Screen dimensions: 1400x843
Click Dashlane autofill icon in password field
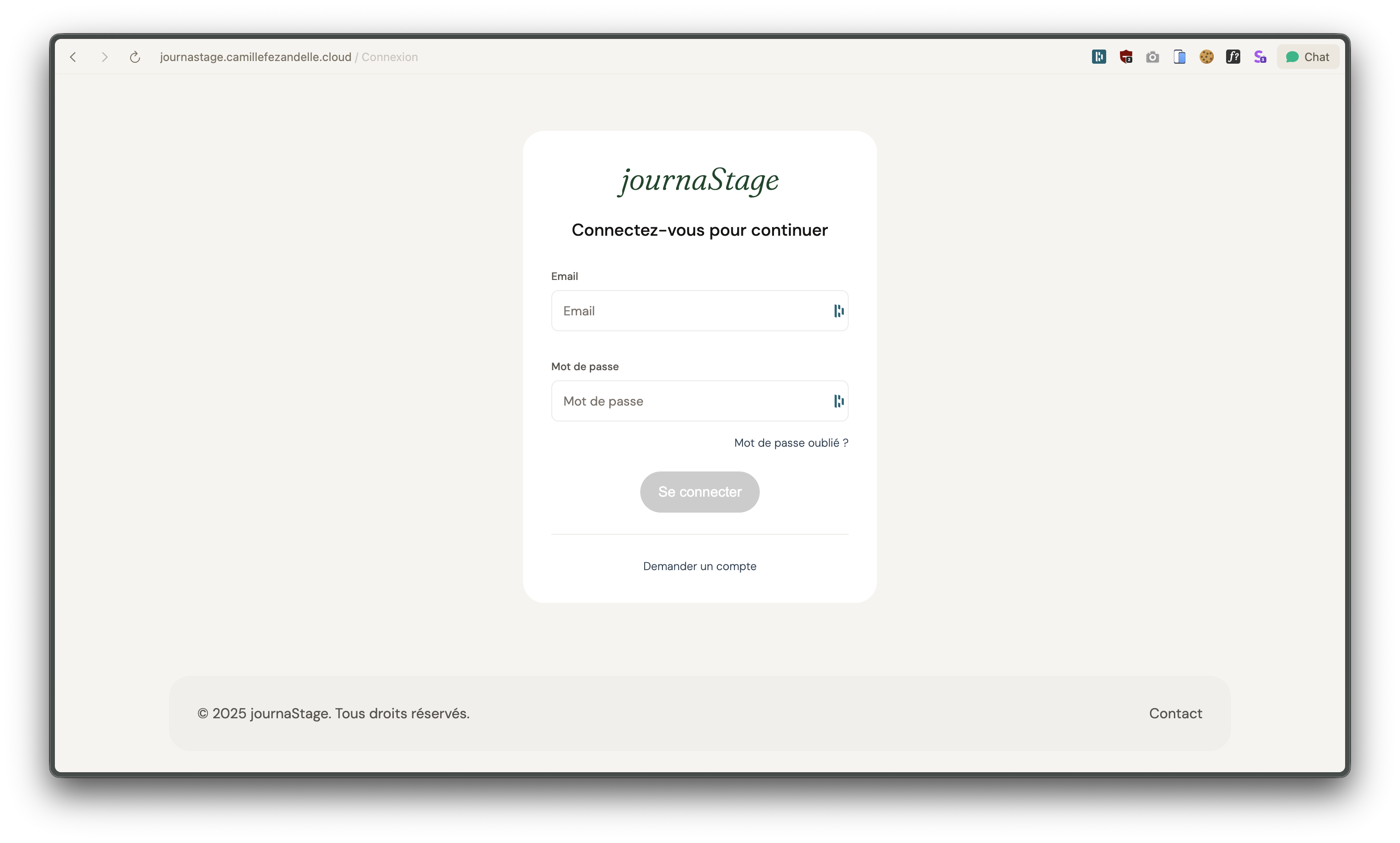point(838,401)
